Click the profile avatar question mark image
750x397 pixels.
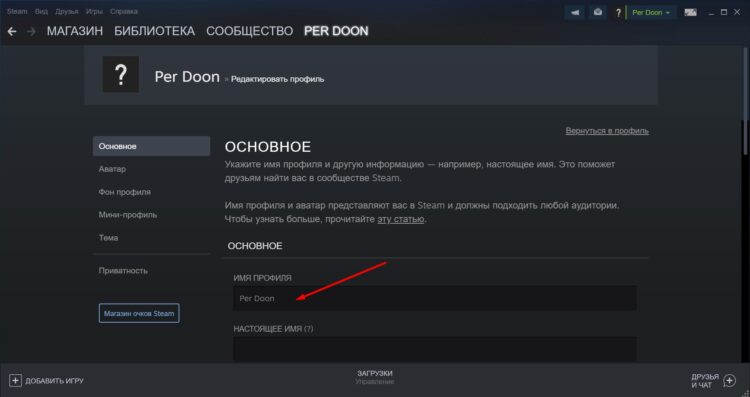(121, 74)
